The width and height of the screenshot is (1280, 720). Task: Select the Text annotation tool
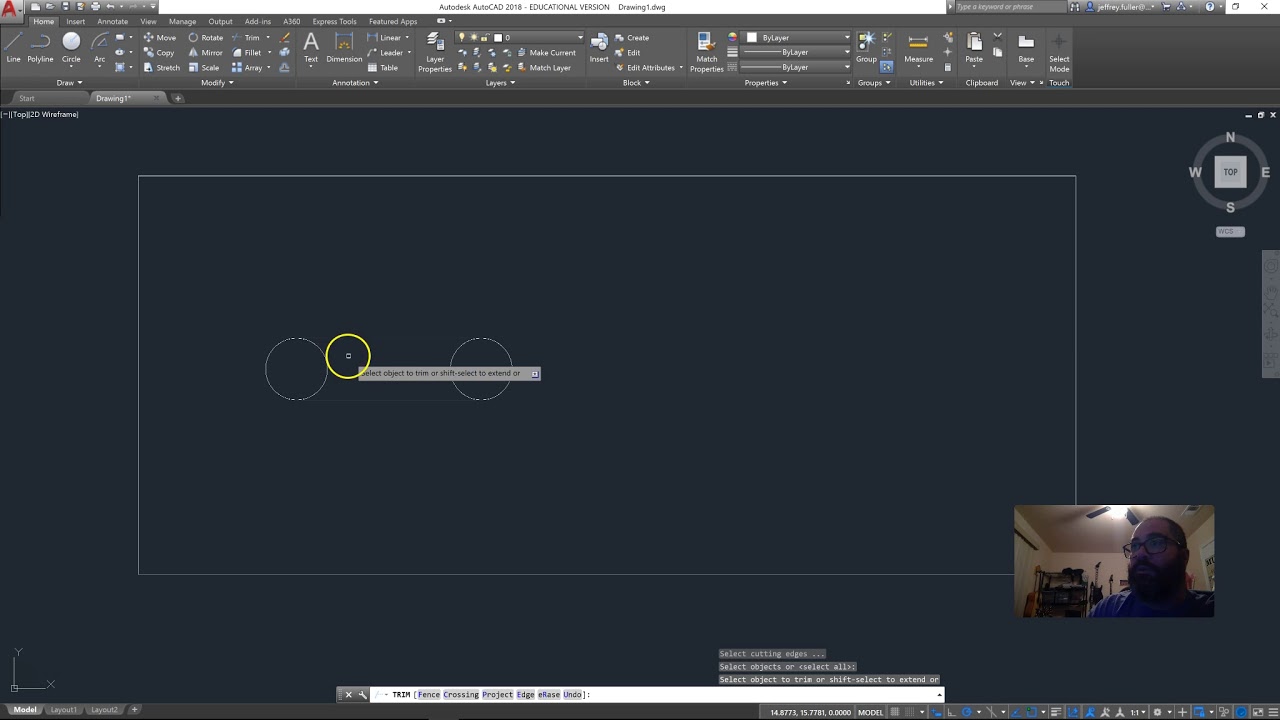311,47
